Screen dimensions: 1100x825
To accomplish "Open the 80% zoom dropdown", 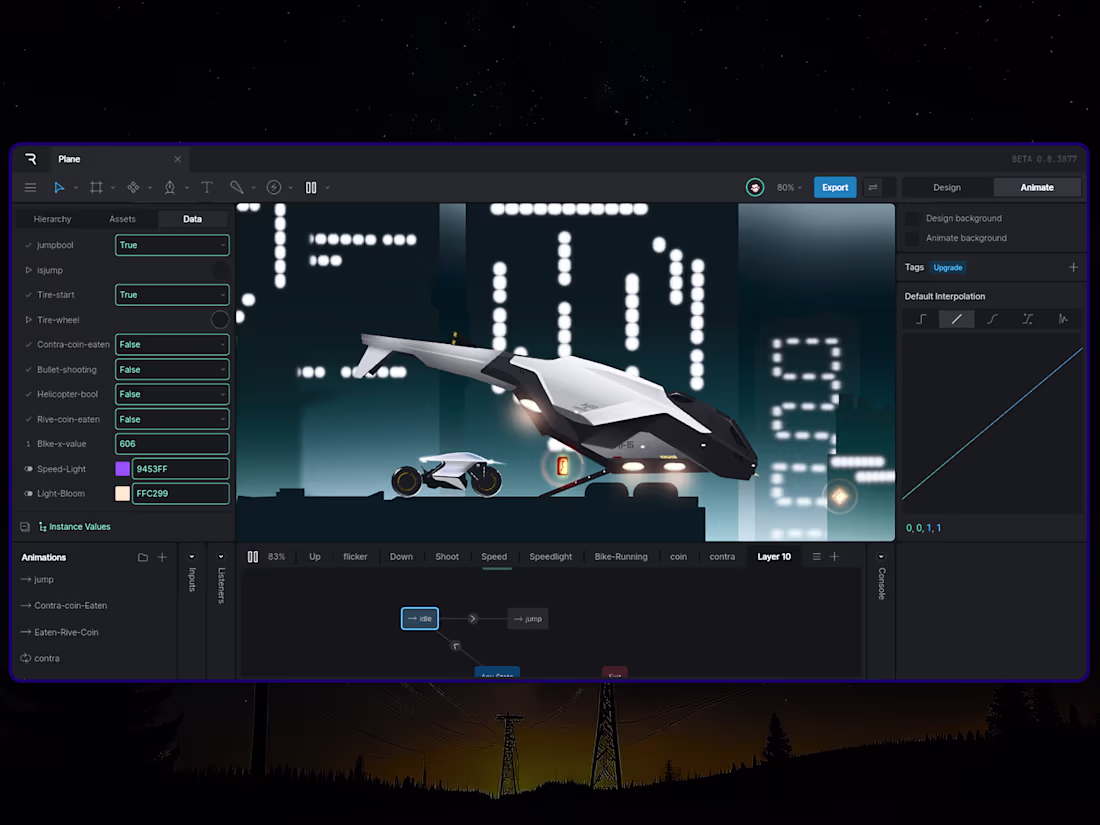I will pos(789,187).
